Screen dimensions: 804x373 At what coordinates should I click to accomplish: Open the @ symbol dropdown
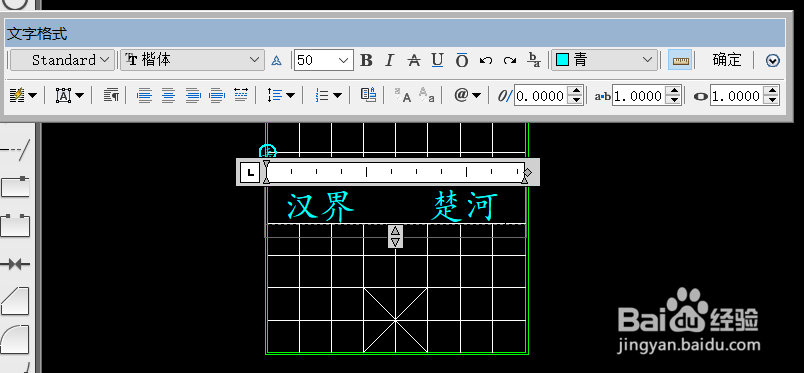pyautogui.click(x=467, y=95)
